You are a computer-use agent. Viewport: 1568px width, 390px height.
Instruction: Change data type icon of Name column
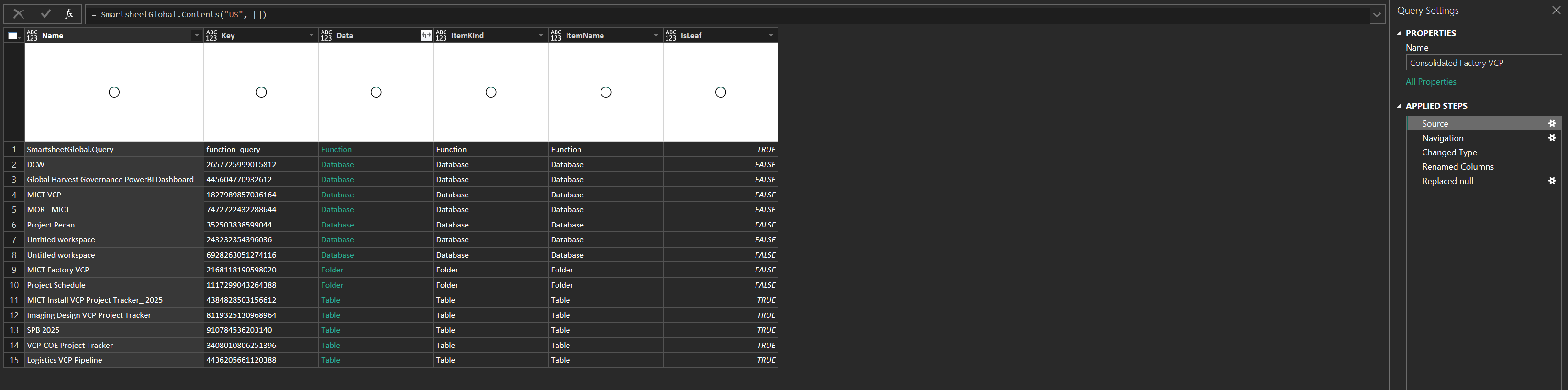click(32, 36)
